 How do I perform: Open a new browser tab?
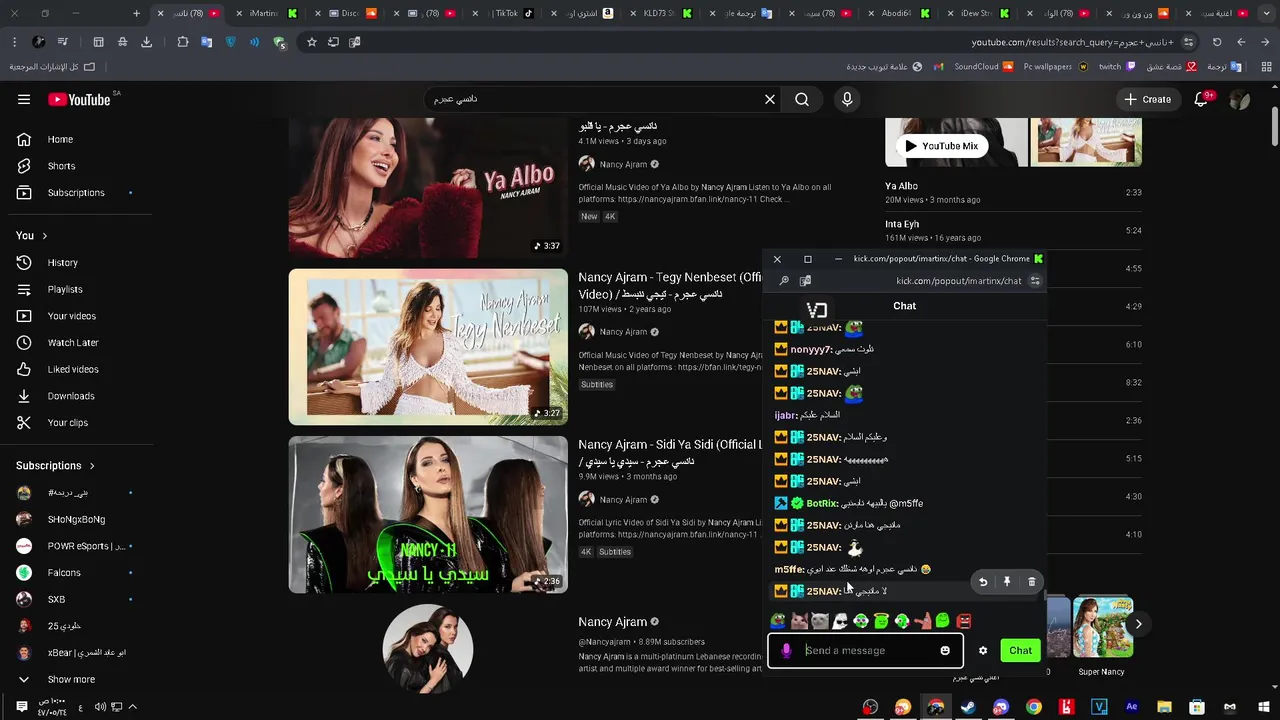coord(137,13)
